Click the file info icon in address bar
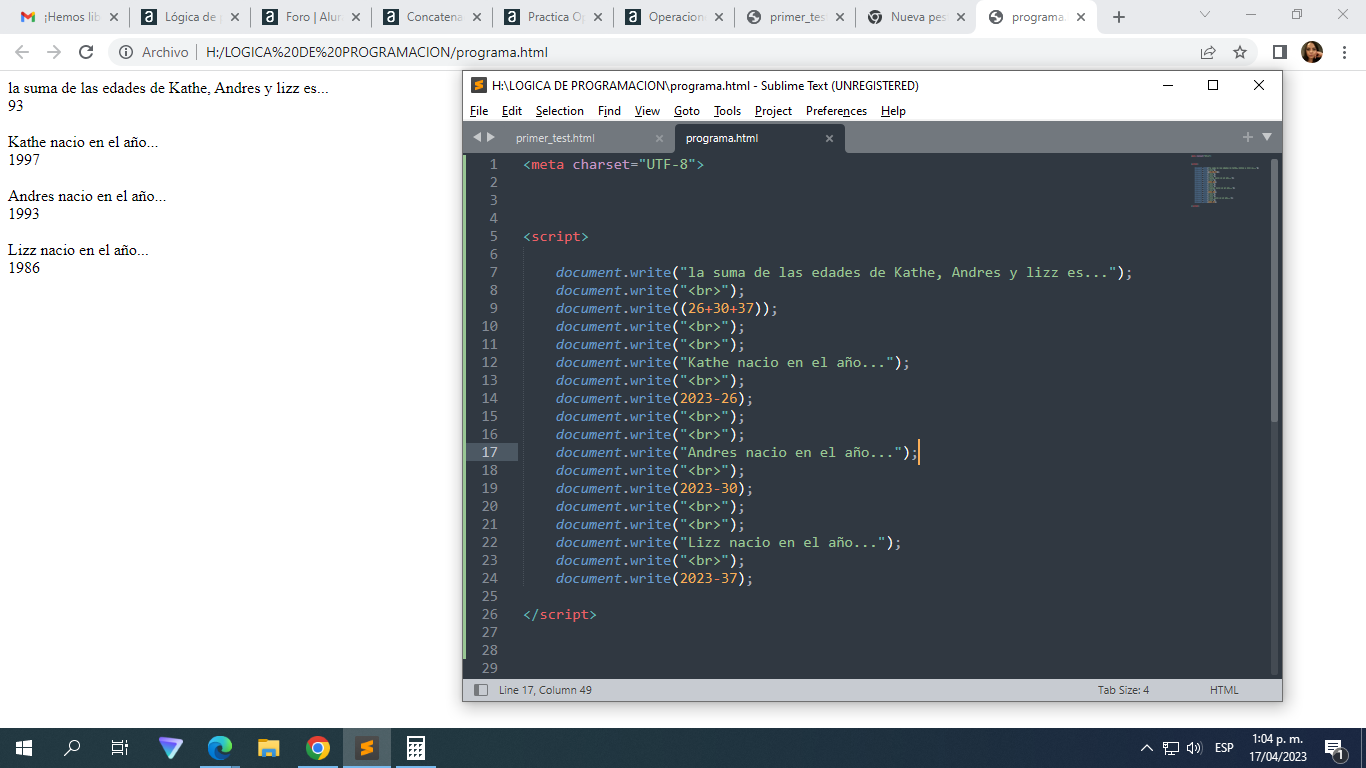 pos(126,52)
